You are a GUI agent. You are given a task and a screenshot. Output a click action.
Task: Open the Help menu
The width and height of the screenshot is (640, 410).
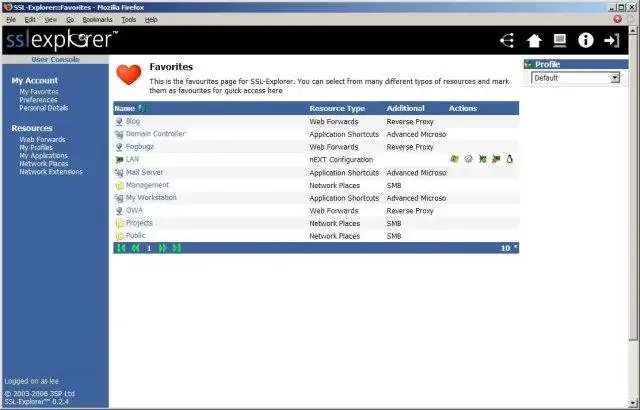(151, 20)
